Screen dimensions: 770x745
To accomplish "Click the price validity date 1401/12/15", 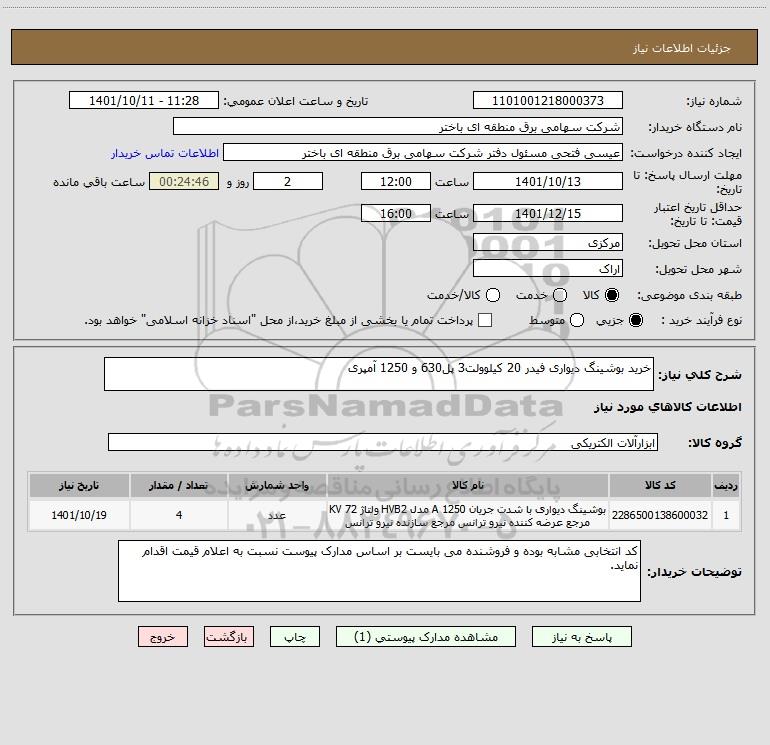I will tap(548, 214).
